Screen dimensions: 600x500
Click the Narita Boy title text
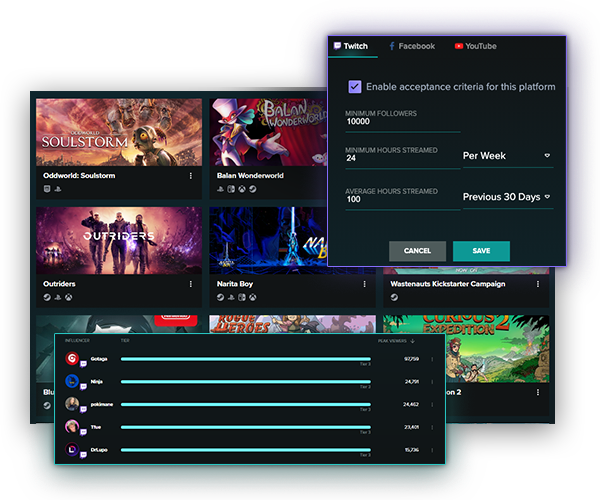click(x=235, y=284)
